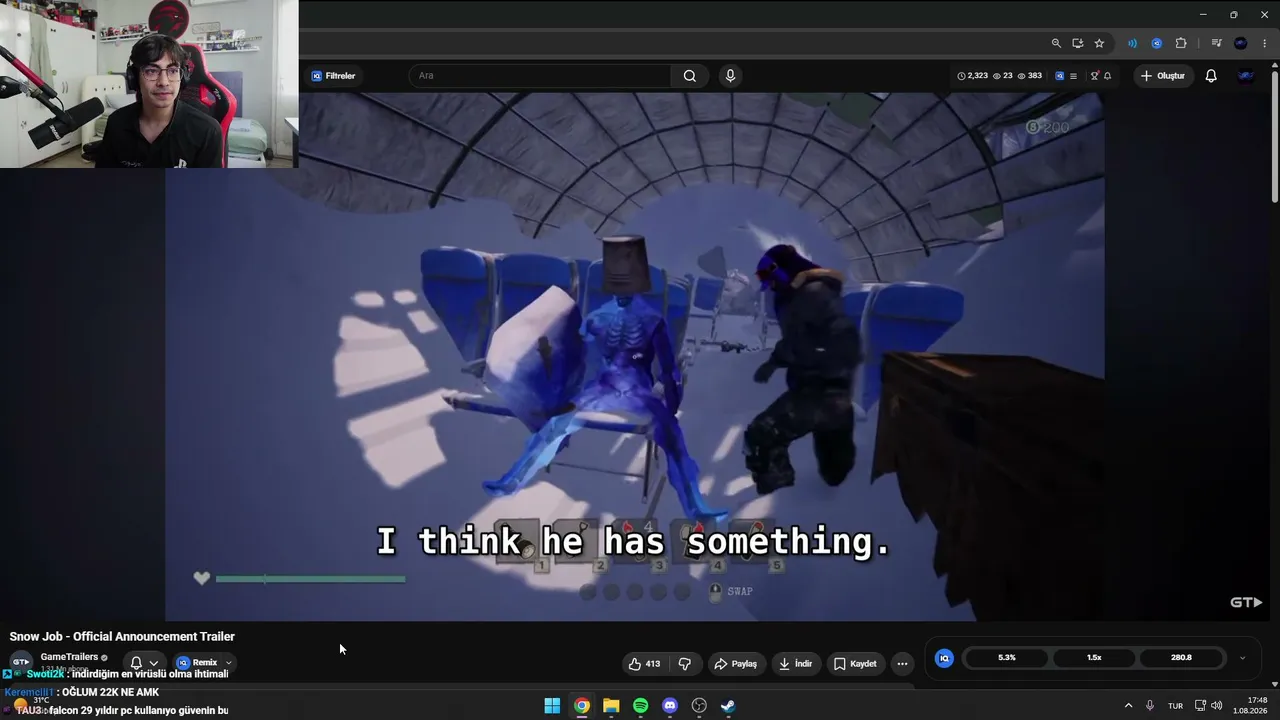Click the Oluştur create button
Image resolution: width=1280 pixels, height=720 pixels.
coord(1163,76)
